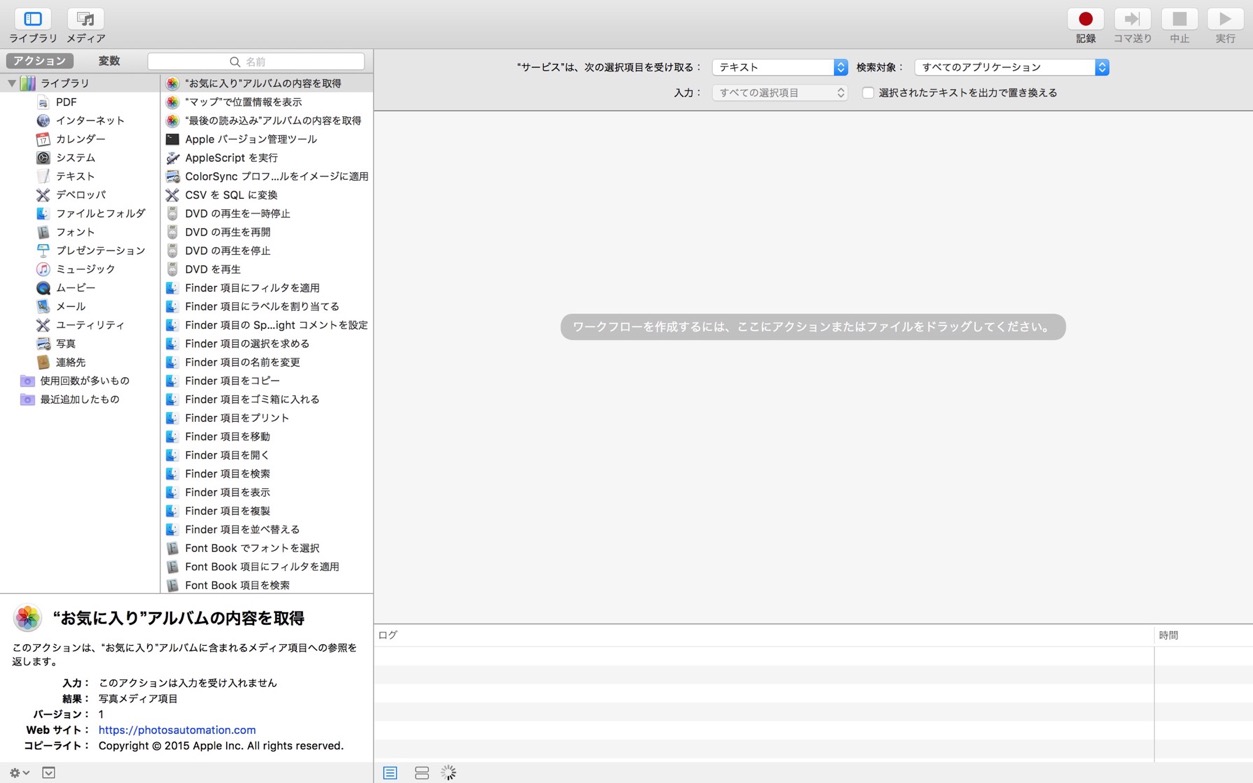
Task: Select the メール category icon
Action: [43, 306]
